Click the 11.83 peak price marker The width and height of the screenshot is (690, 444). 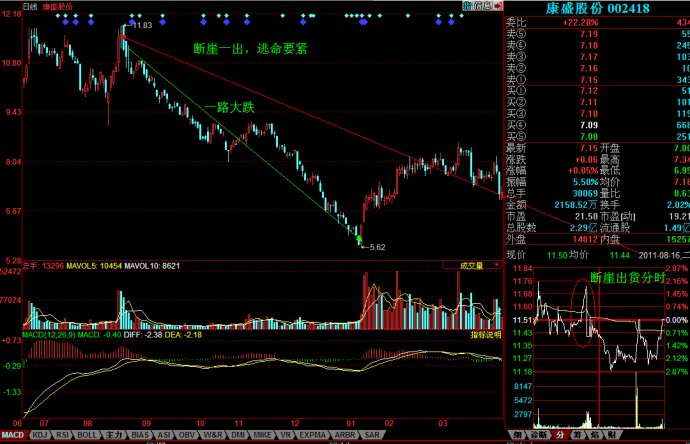[142, 24]
